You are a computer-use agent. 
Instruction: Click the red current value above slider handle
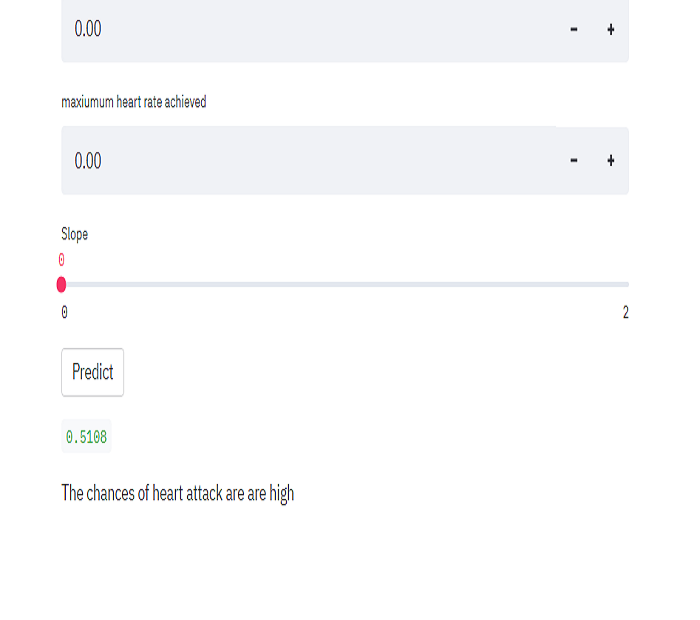[62, 260]
